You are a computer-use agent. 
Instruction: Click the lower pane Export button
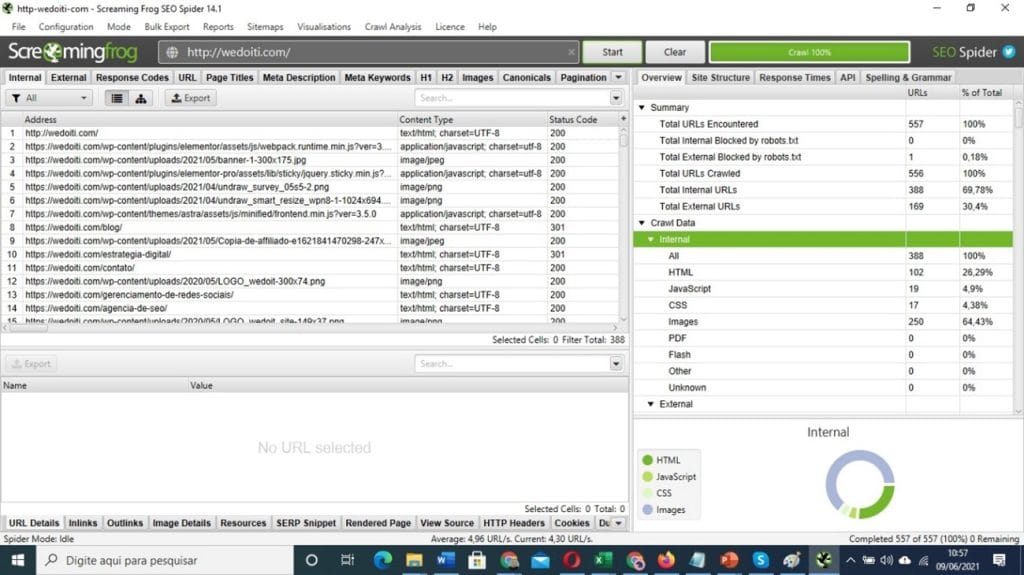coord(31,364)
